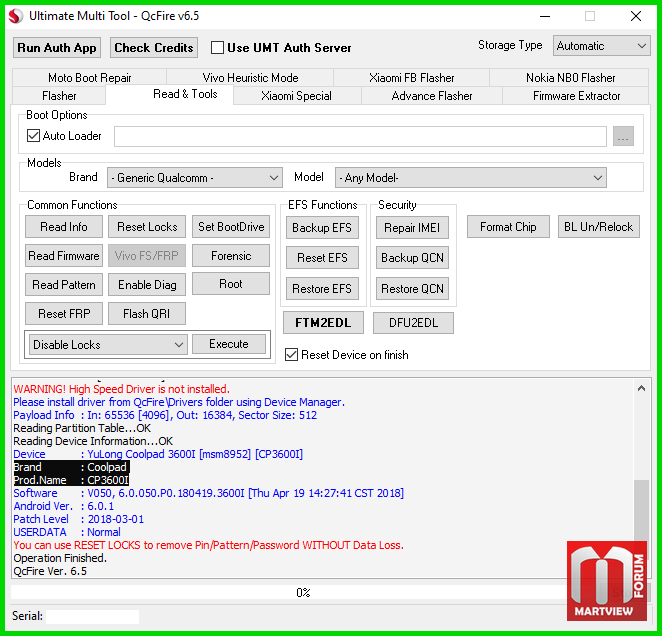Image resolution: width=662 pixels, height=636 pixels.
Task: Click the BL Un/Relock button
Action: (x=599, y=227)
